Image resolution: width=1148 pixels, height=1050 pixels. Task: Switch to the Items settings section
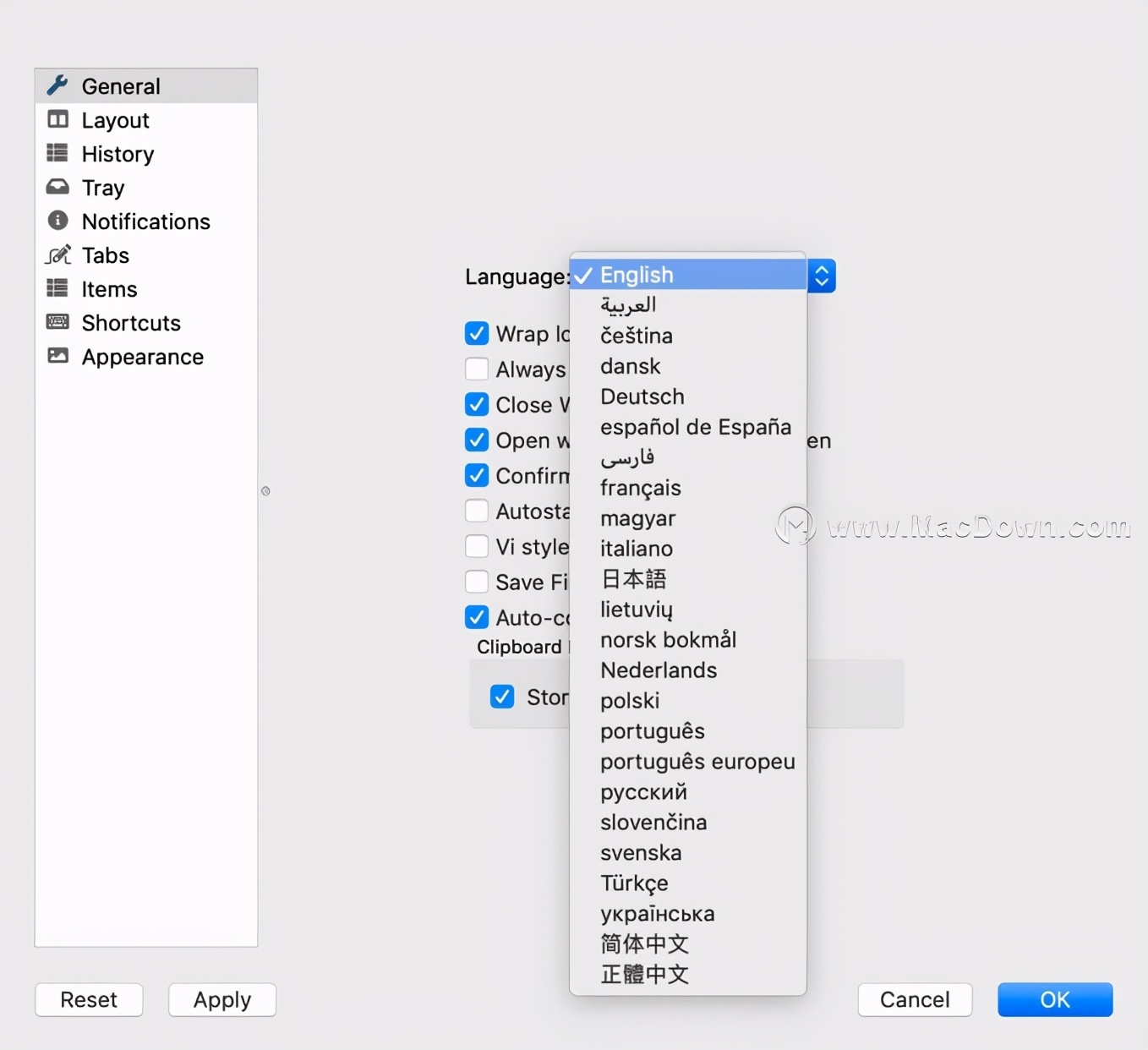pos(109,288)
